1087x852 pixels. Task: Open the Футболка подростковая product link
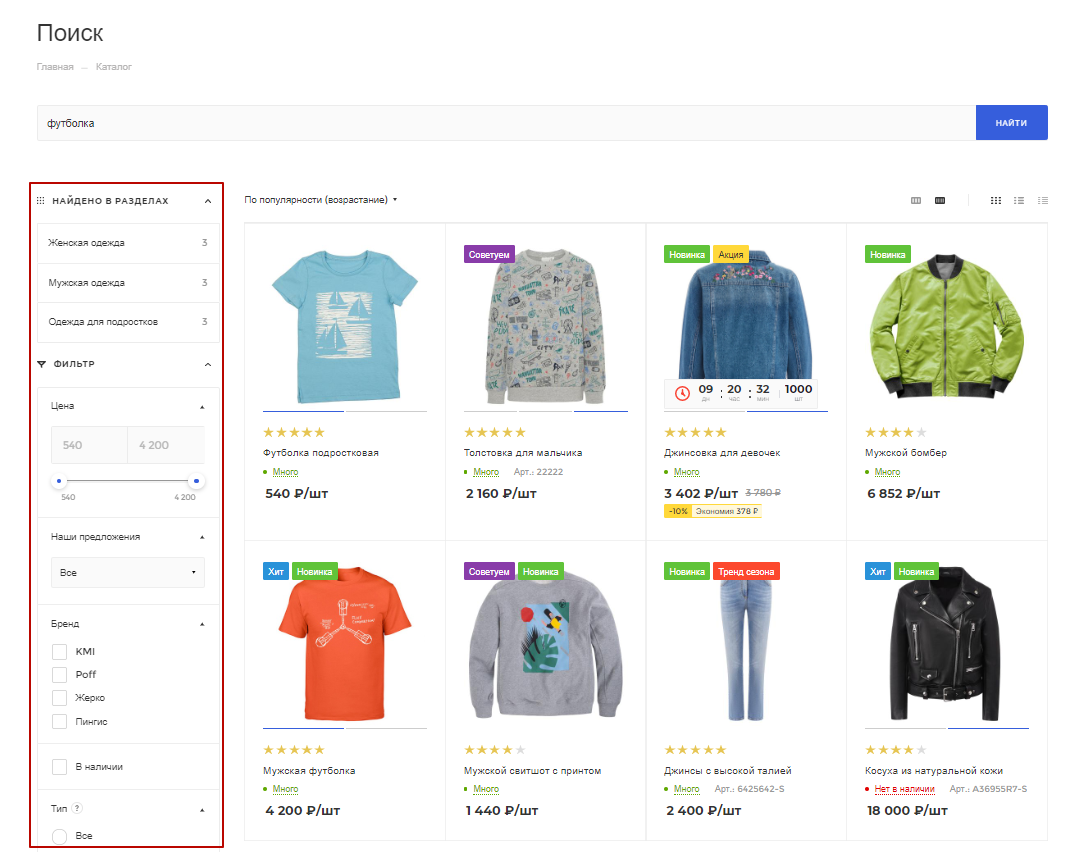[x=320, y=453]
